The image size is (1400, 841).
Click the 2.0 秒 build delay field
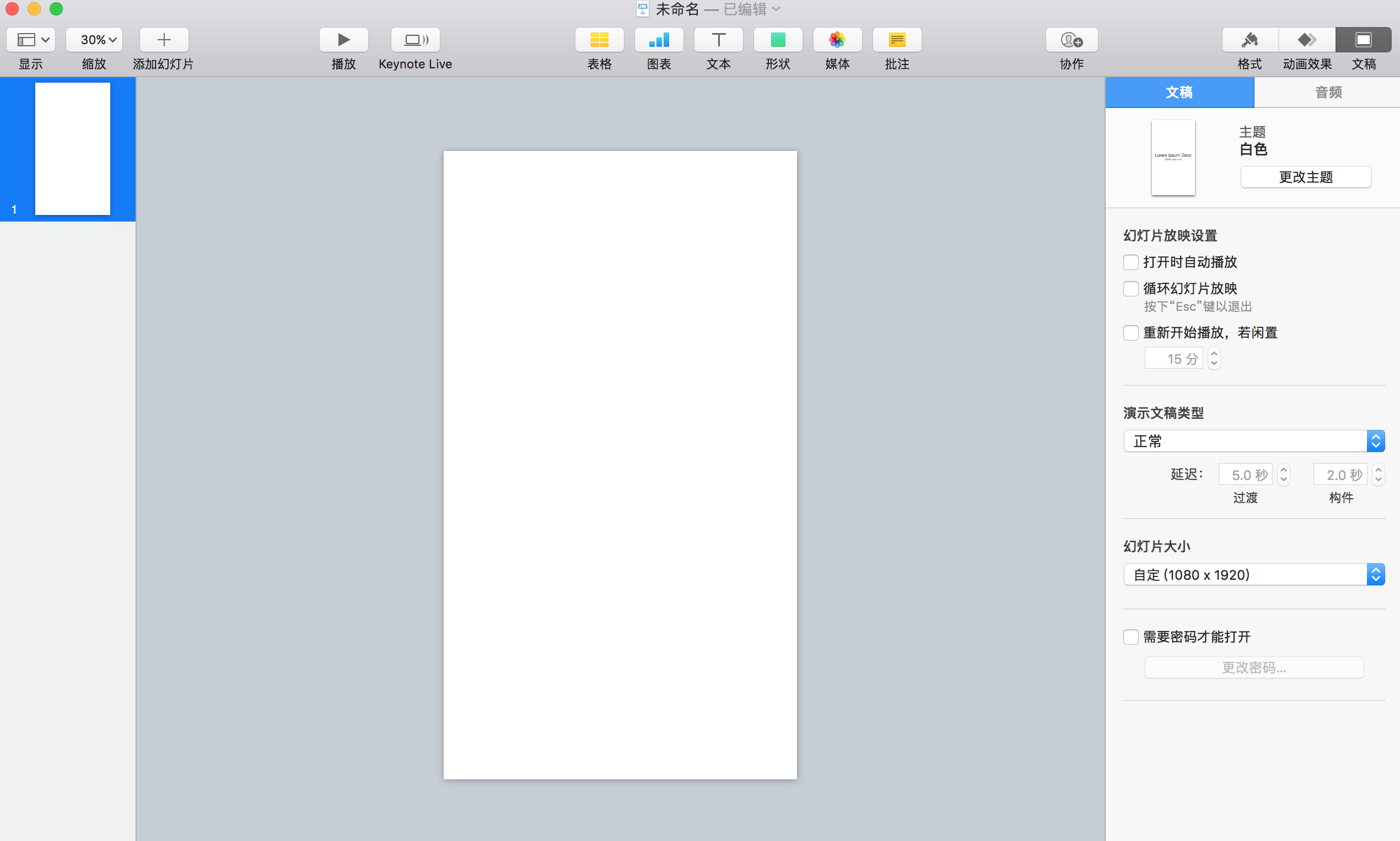pyautogui.click(x=1340, y=475)
